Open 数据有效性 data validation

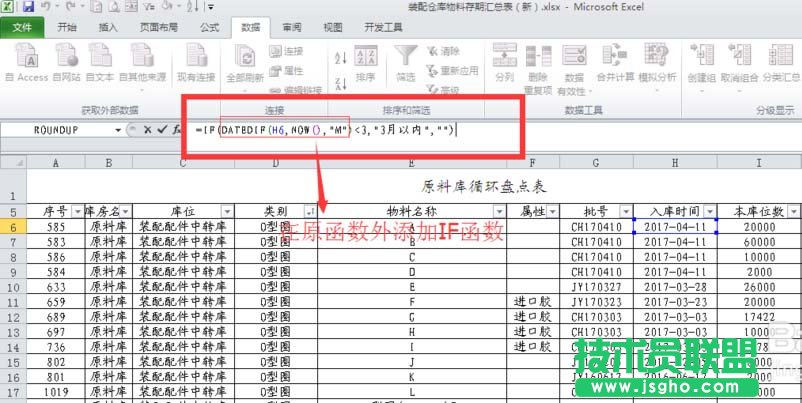click(574, 69)
